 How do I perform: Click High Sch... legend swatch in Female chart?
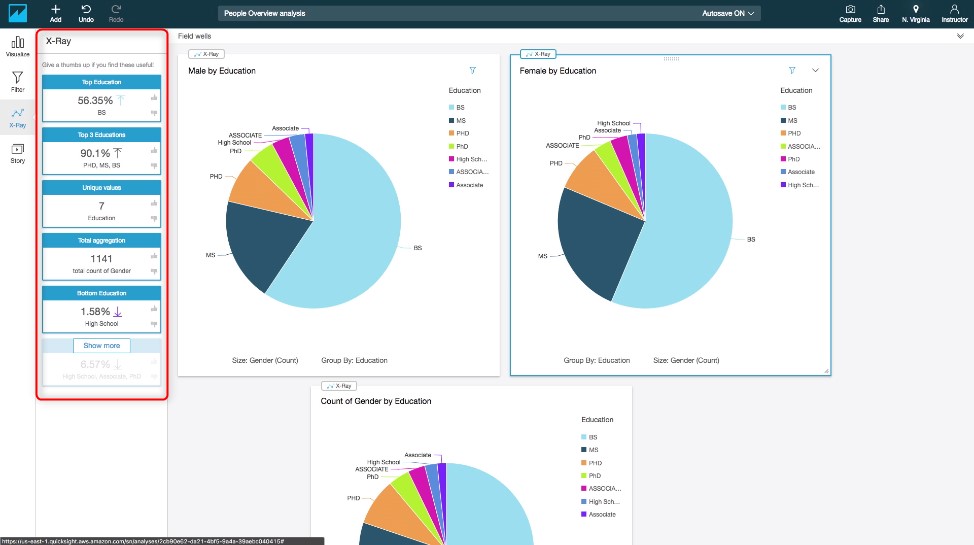[783, 185]
